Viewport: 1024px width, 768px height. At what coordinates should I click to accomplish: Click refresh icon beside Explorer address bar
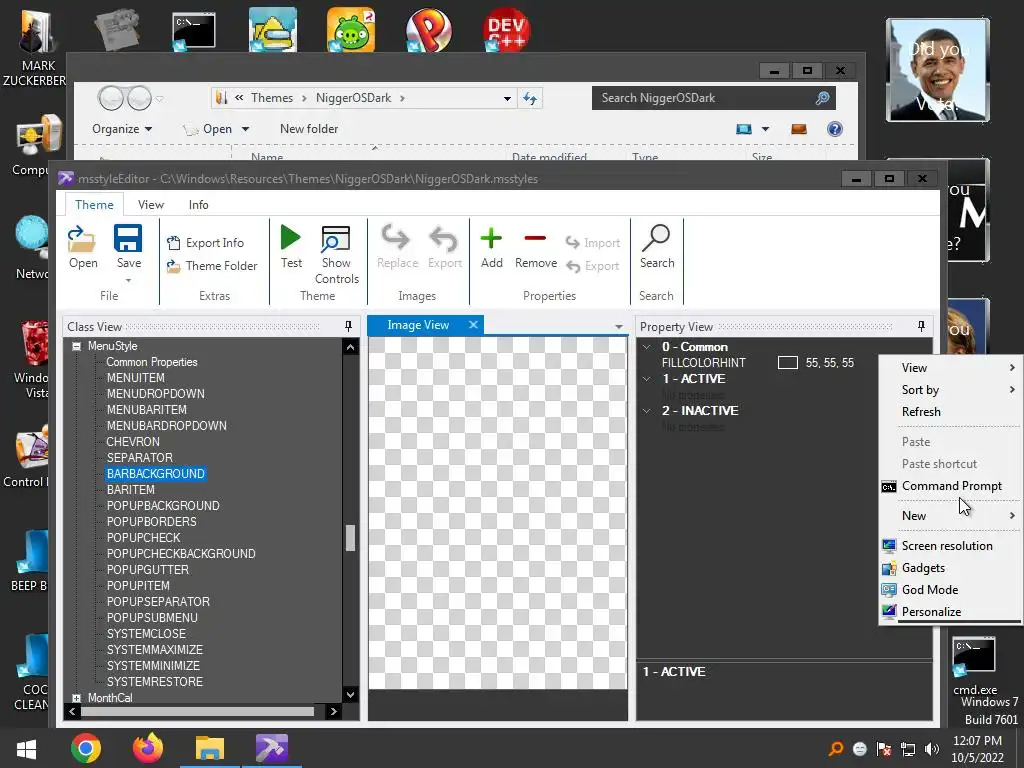530,98
